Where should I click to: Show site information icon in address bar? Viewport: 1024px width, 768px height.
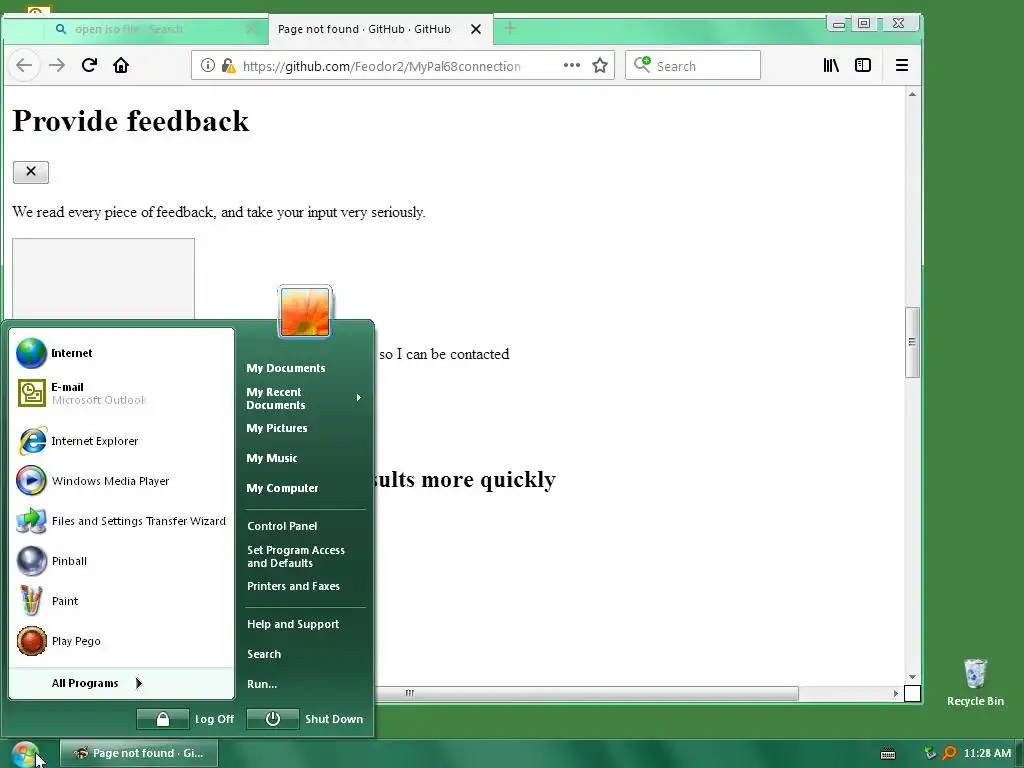click(x=208, y=65)
